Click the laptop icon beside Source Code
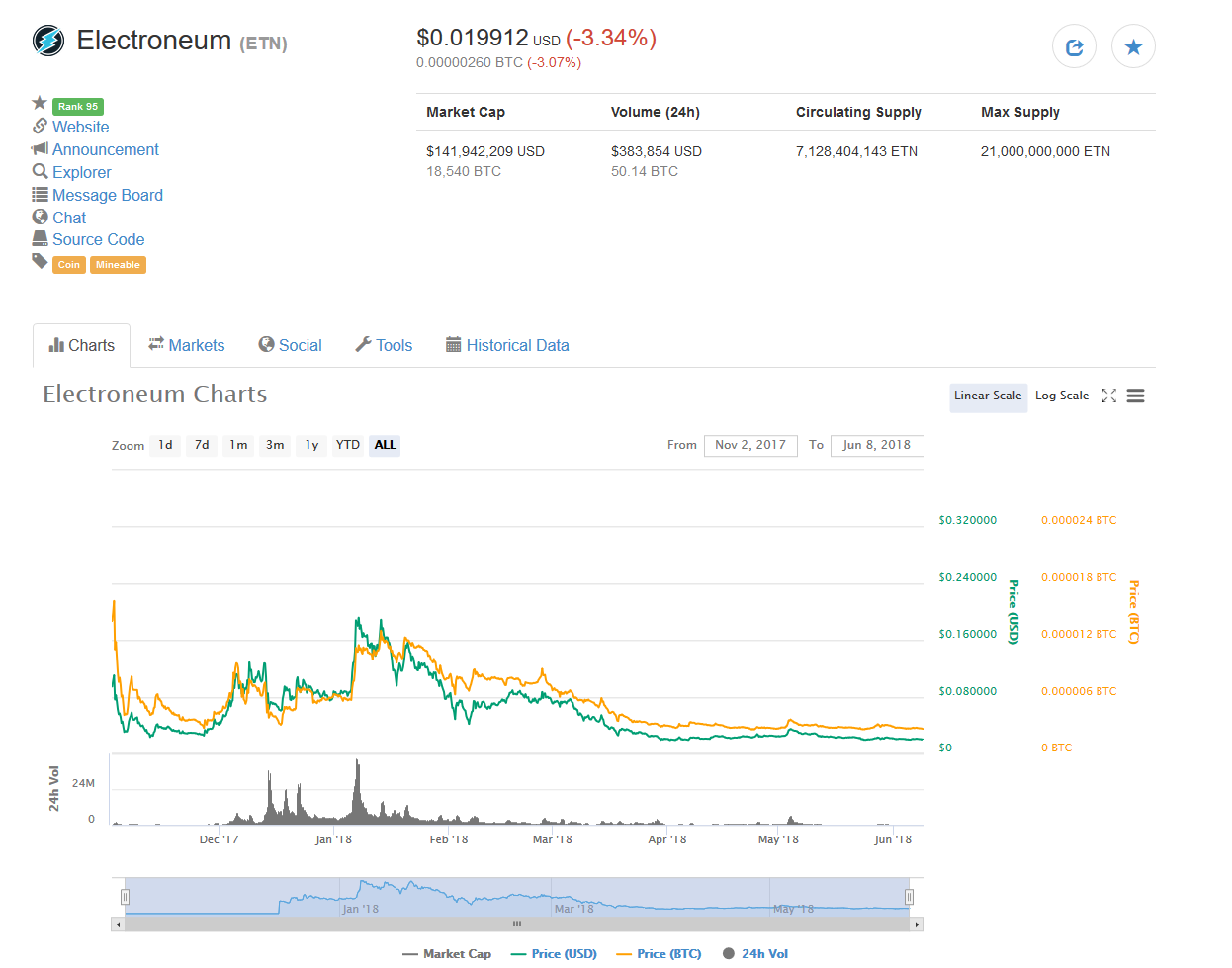The width and height of the screenshot is (1232, 968). [40, 238]
